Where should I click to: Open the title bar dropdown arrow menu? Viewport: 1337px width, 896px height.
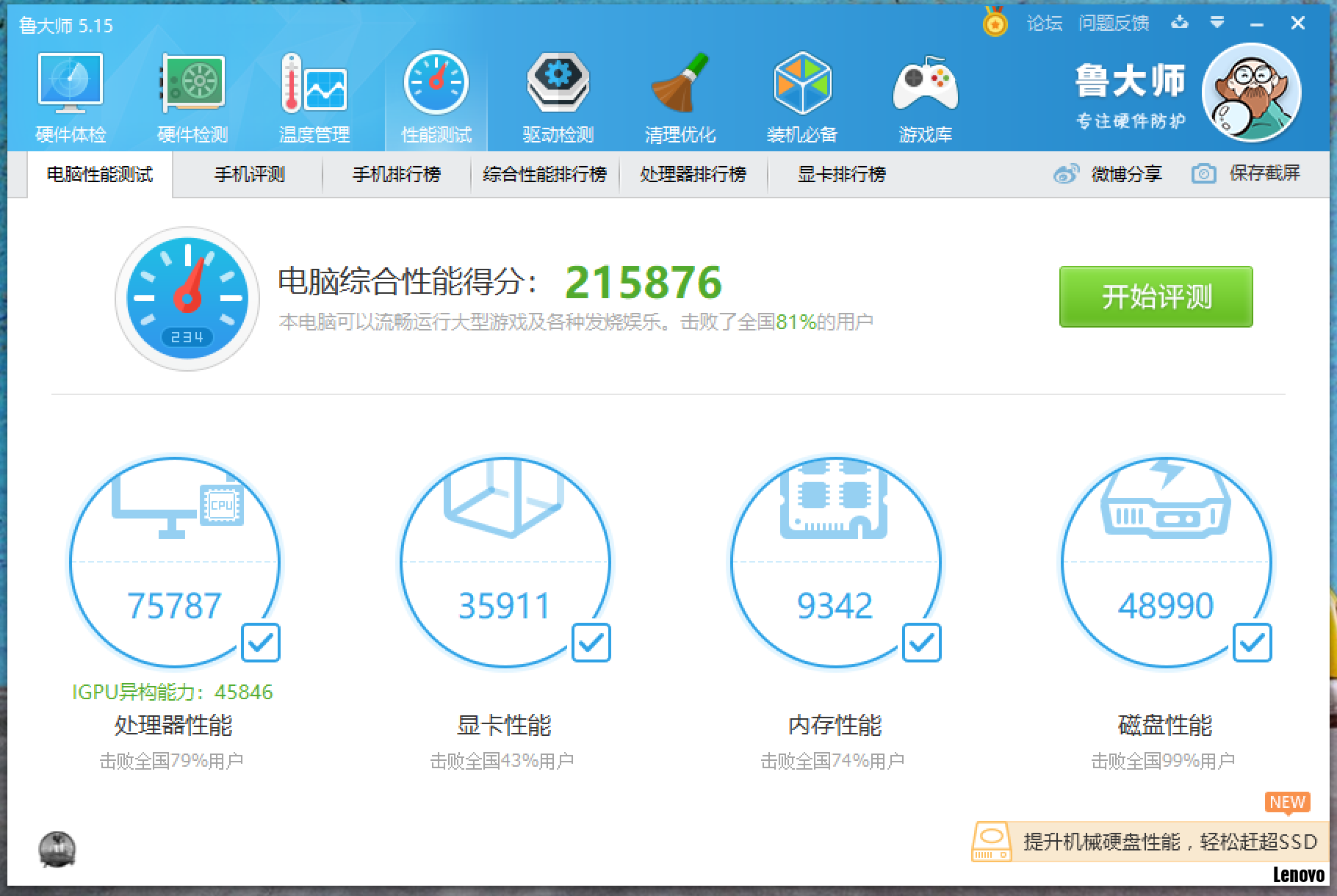pos(1218,23)
